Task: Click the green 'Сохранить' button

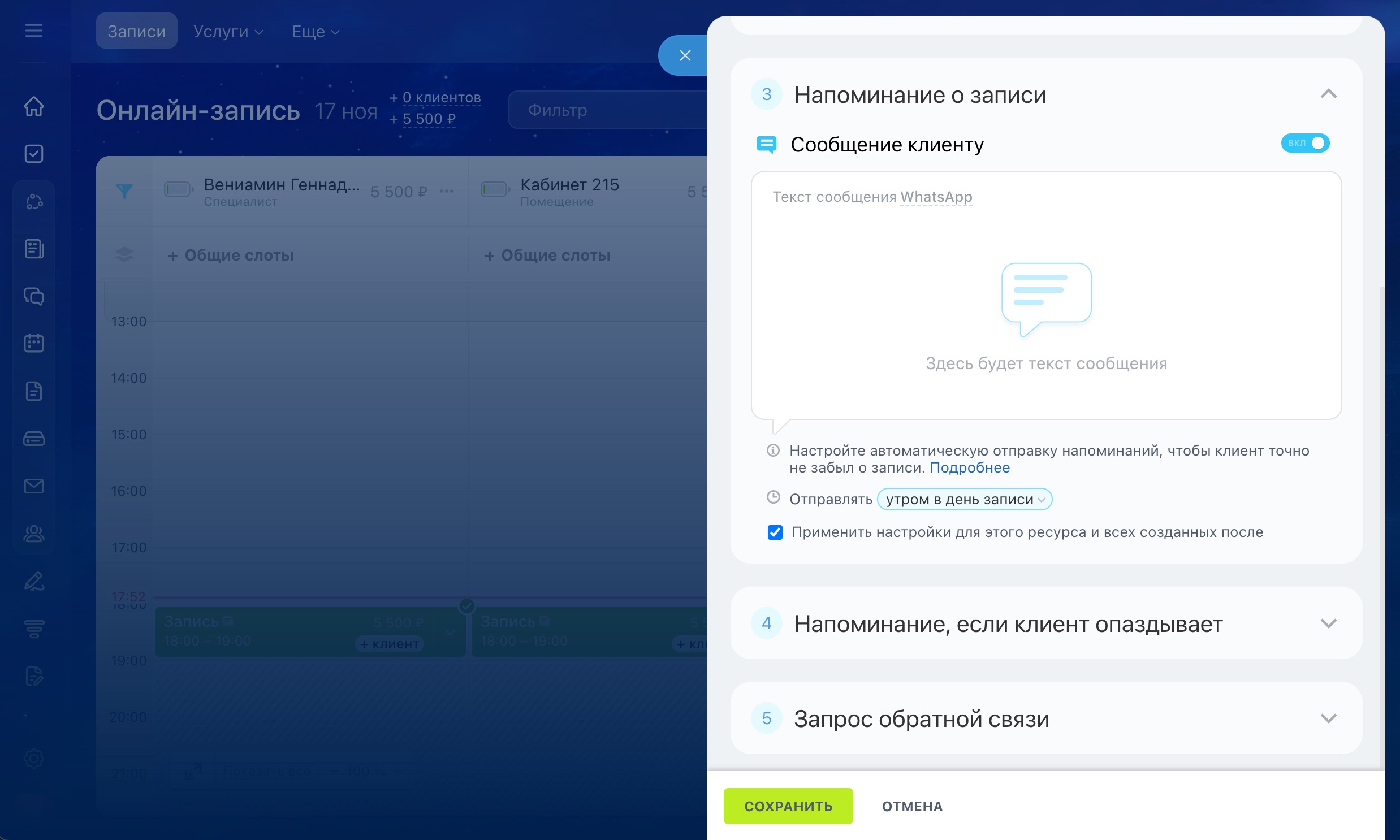Action: pos(788,806)
